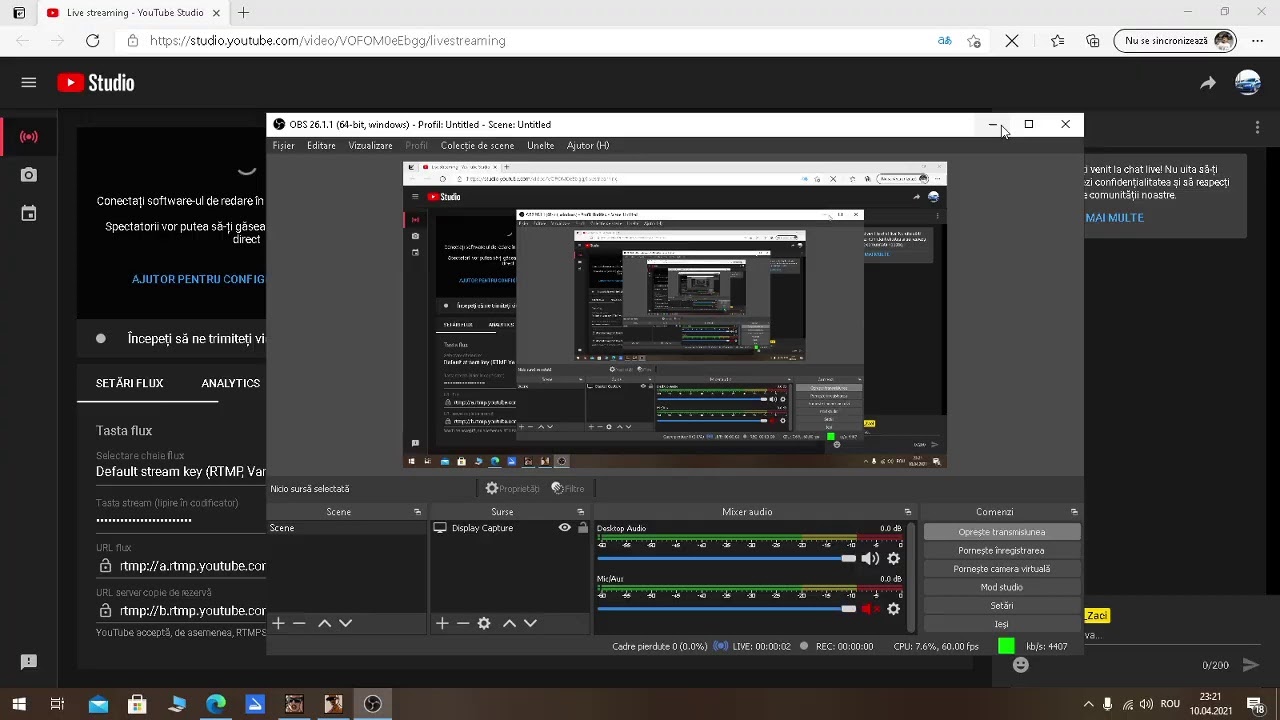The height and width of the screenshot is (720, 1280).
Task: Unmute the Mic/Aux red speaker icon
Action: tap(870, 608)
